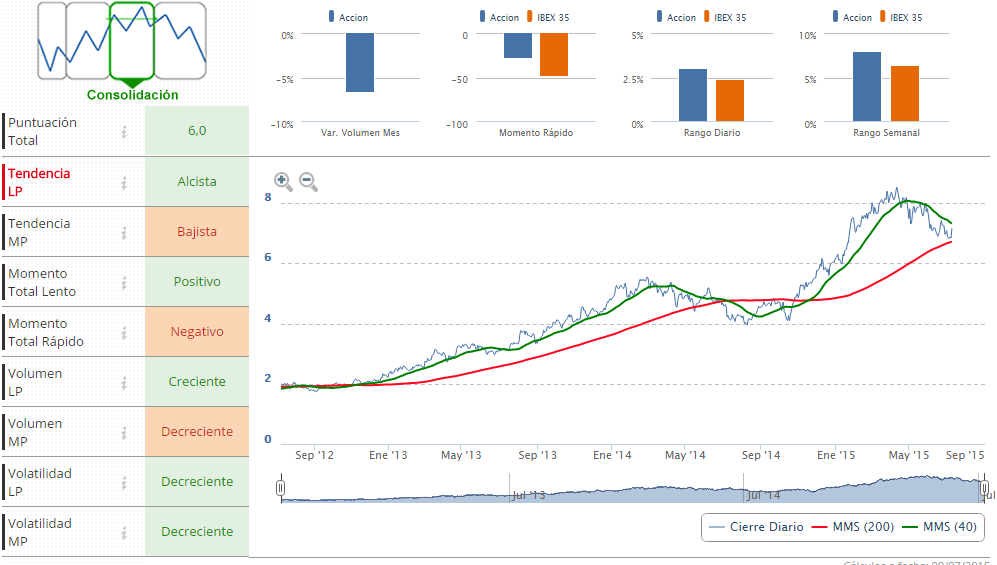Click the Decreciente value for Volumen MP
The height and width of the screenshot is (565, 997).
[197, 432]
